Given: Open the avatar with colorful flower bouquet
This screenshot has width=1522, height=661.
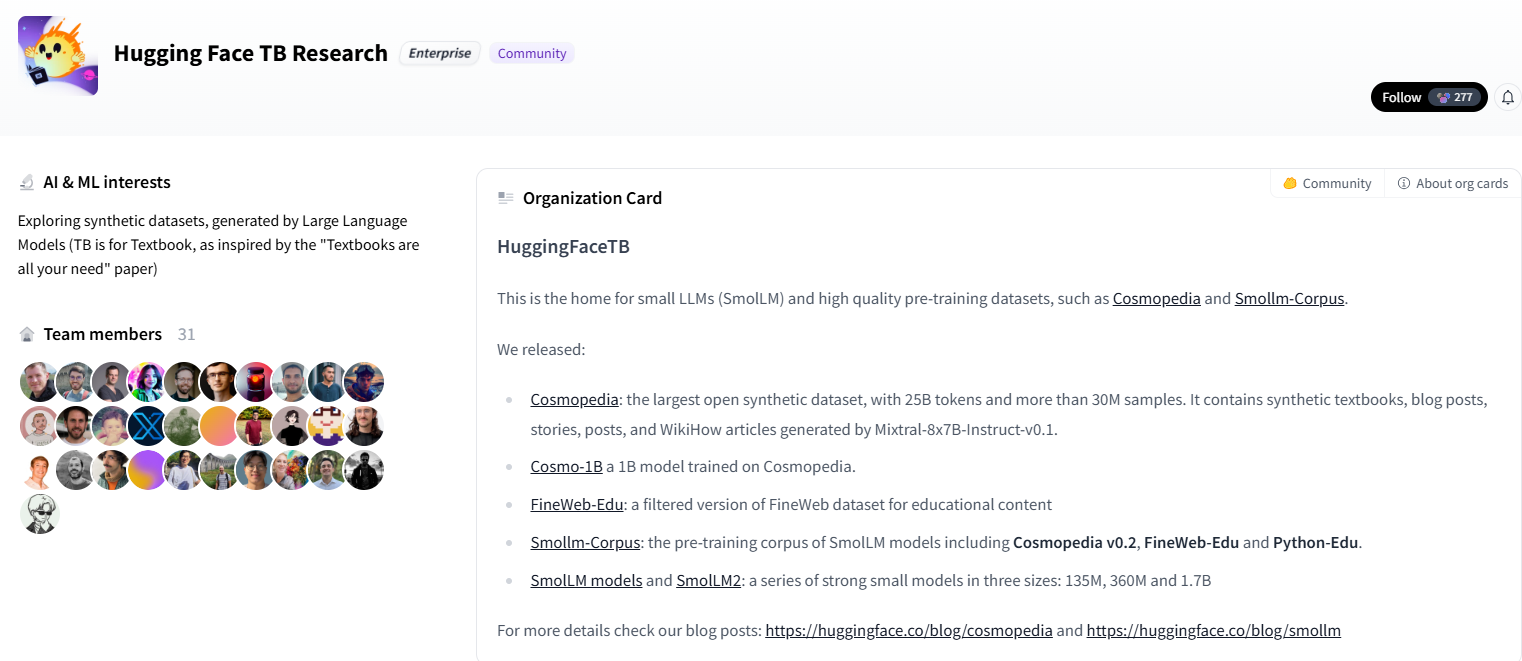Looking at the screenshot, I should pos(292,470).
